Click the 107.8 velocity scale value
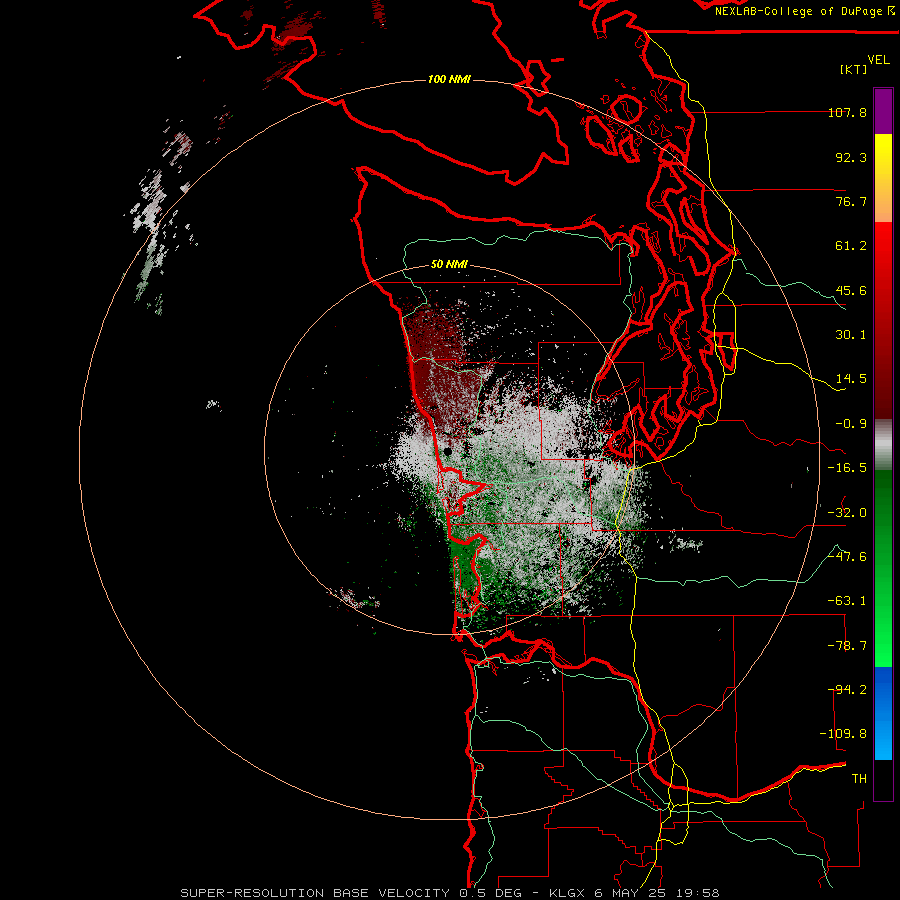This screenshot has width=900, height=900. (847, 112)
